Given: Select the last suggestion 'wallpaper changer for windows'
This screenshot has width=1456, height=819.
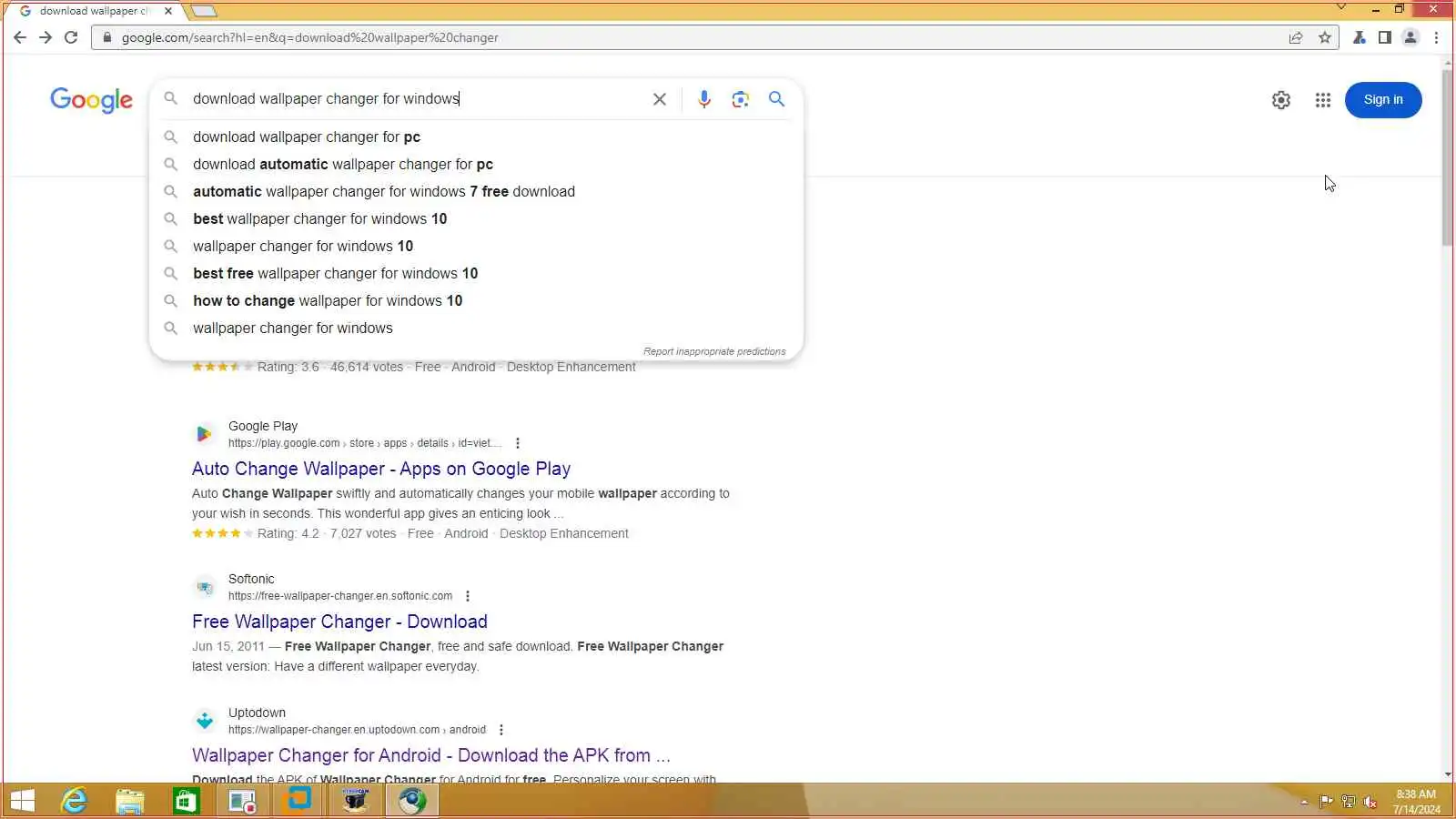Looking at the screenshot, I should tap(476, 328).
